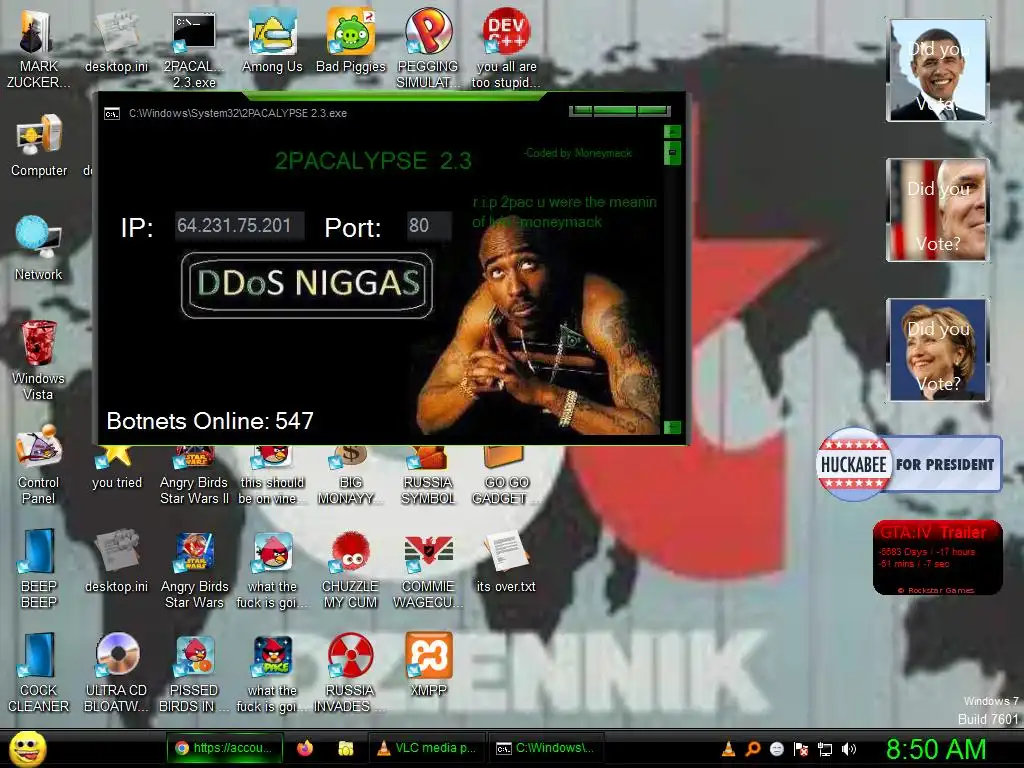This screenshot has width=1024, height=768.
Task: Open the RUSSIA INVADES... radiation icon
Action: point(351,673)
